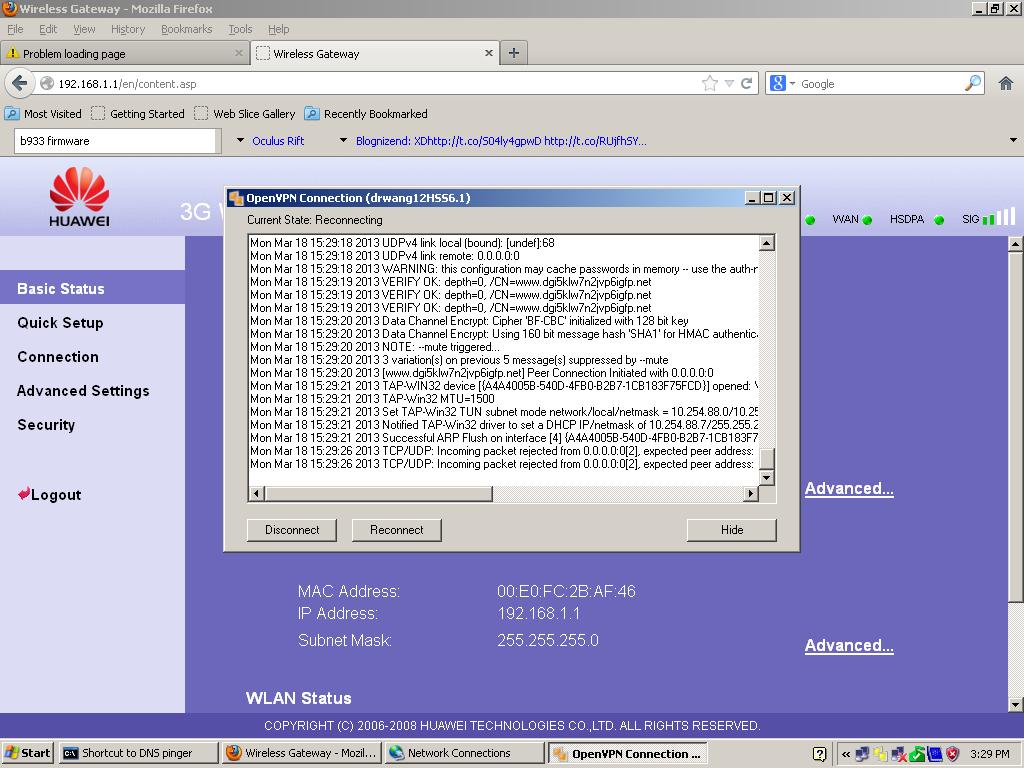1024x768 pixels.
Task: Click Disconnect button in OpenVPN dialog
Action: click(292, 530)
